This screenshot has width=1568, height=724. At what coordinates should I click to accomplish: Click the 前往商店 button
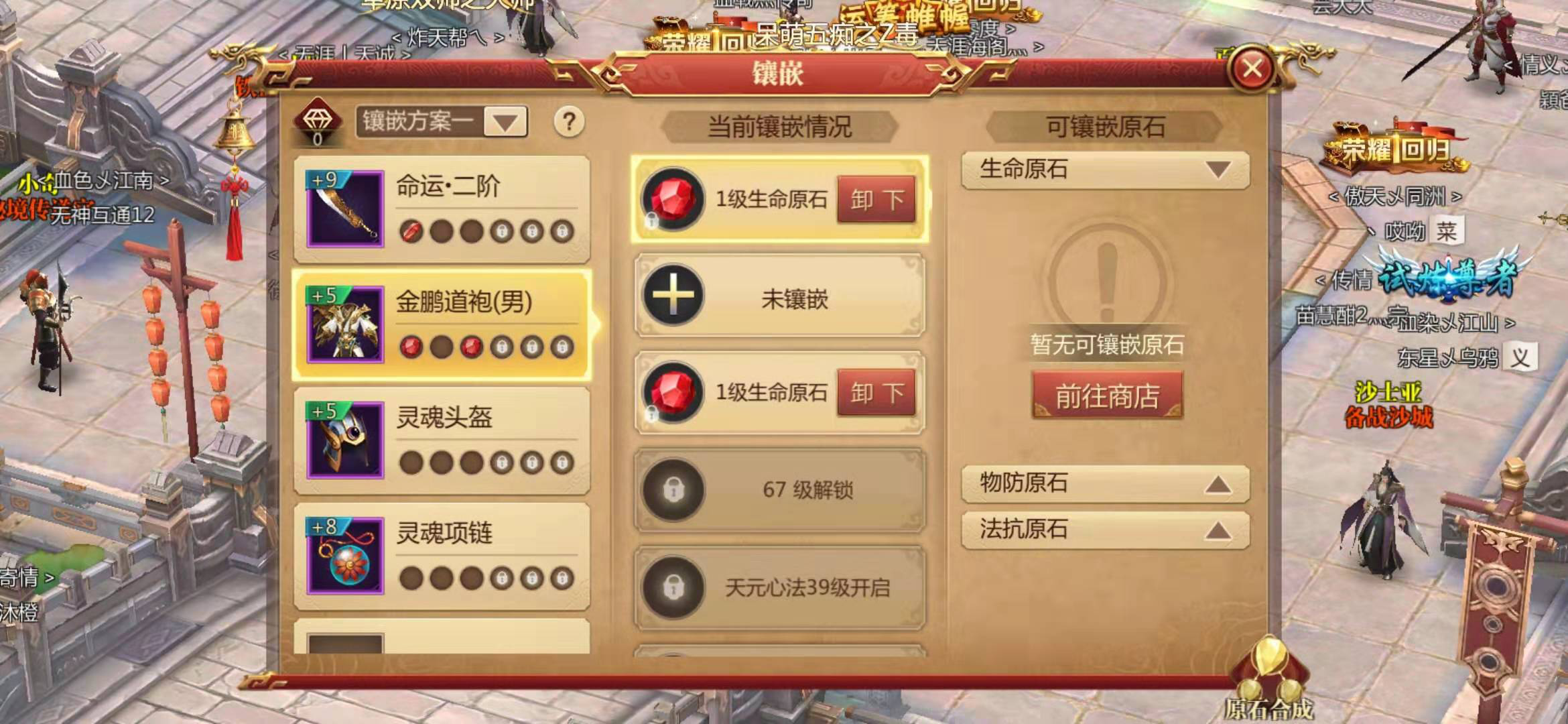click(x=1107, y=396)
